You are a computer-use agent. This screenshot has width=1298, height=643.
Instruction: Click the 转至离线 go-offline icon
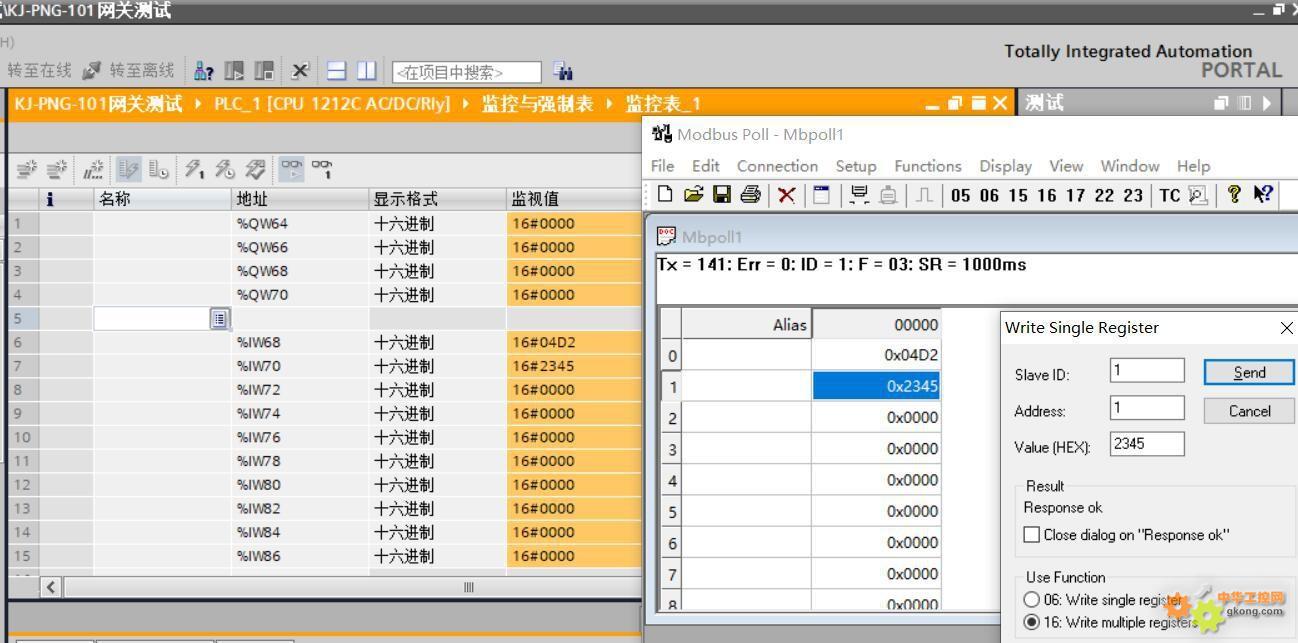coord(91,71)
